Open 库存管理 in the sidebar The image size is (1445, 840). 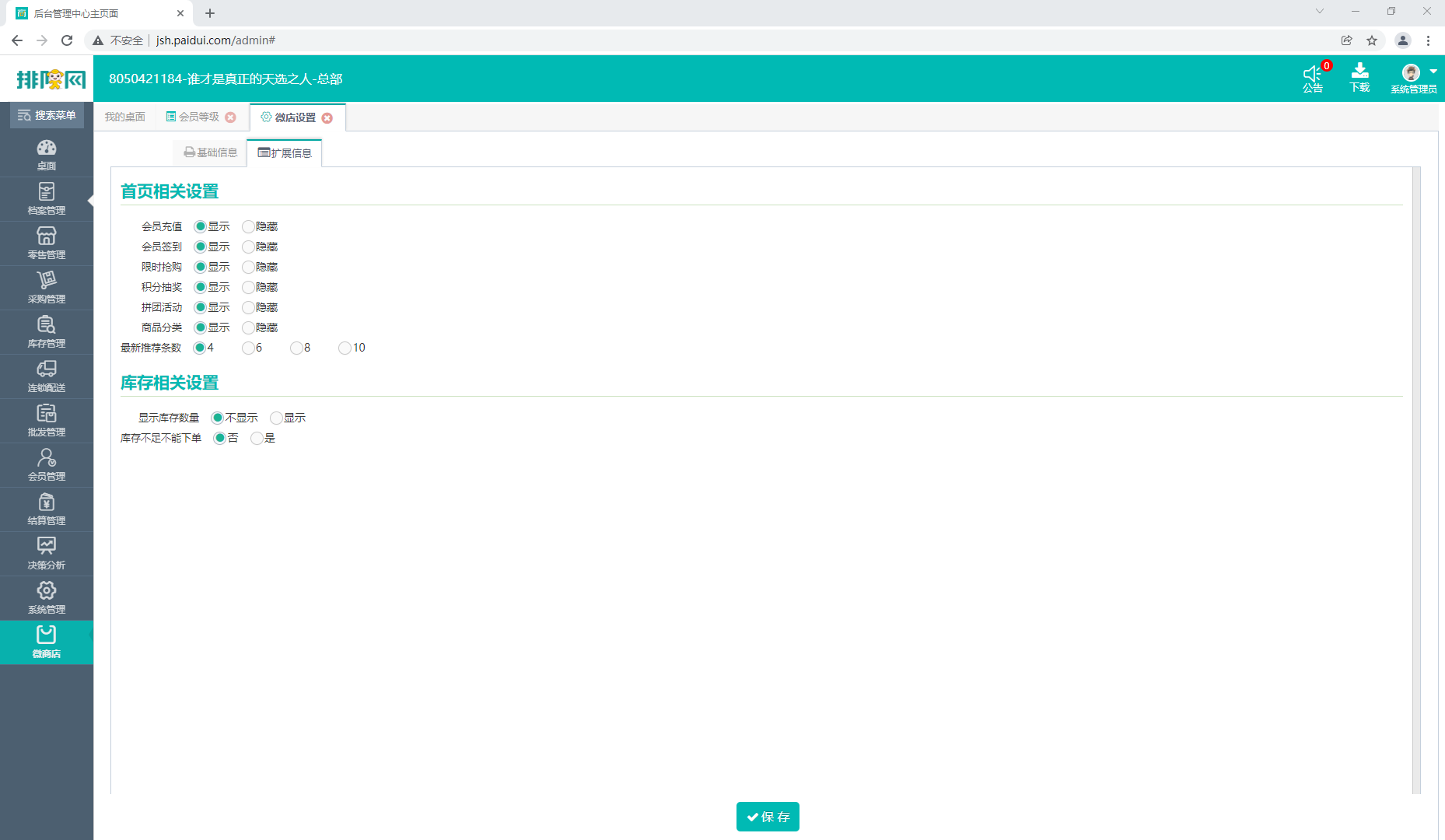click(47, 332)
